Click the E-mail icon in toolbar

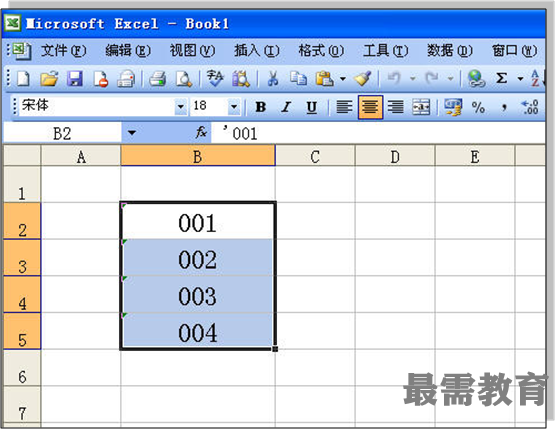[126, 78]
